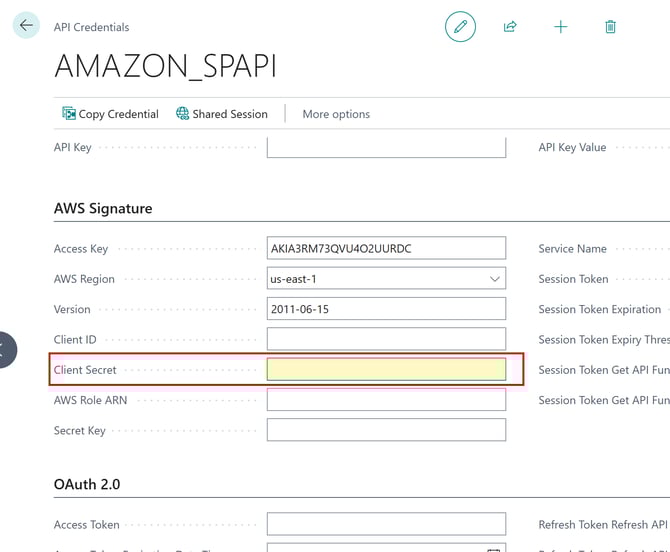This screenshot has height=552, width=670.
Task: Click the AWS Role ARN field
Action: tap(386, 400)
